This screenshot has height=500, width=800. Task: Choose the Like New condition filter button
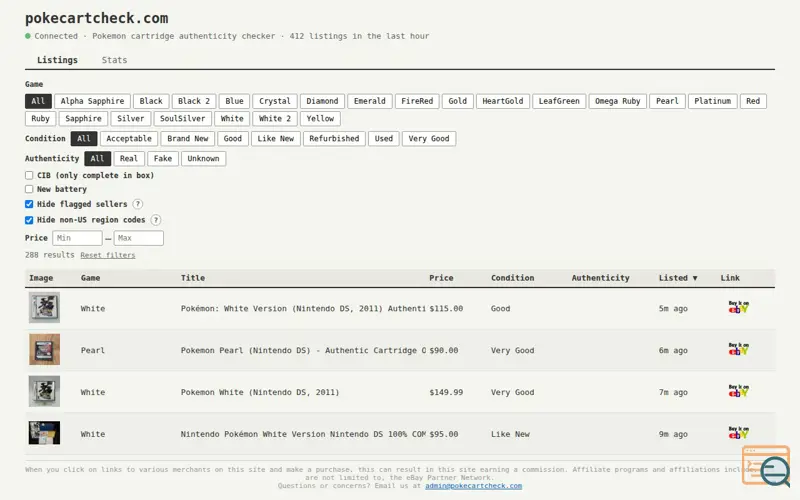tap(276, 138)
